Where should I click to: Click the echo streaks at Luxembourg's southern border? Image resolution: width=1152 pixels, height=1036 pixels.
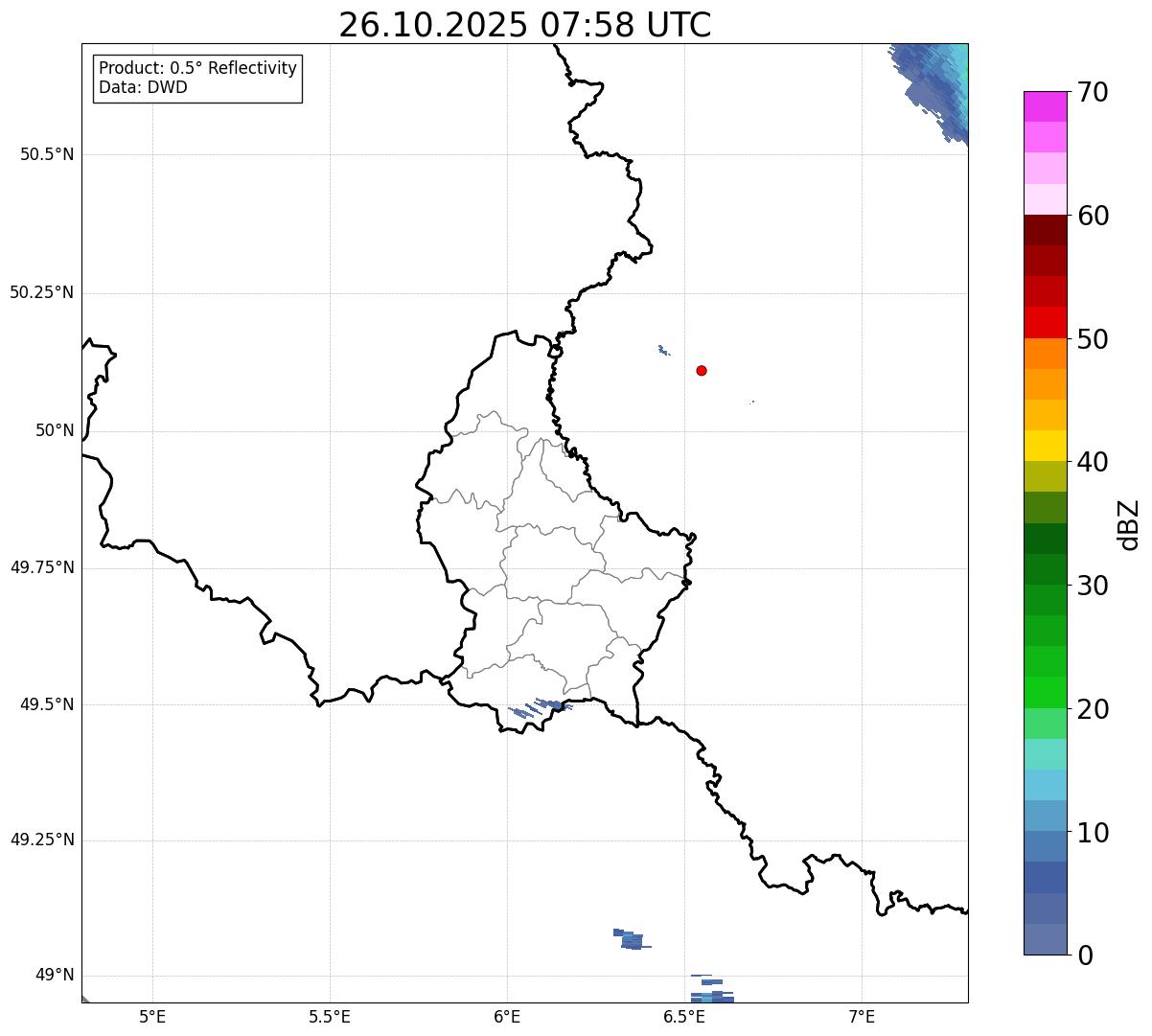pyautogui.click(x=541, y=708)
